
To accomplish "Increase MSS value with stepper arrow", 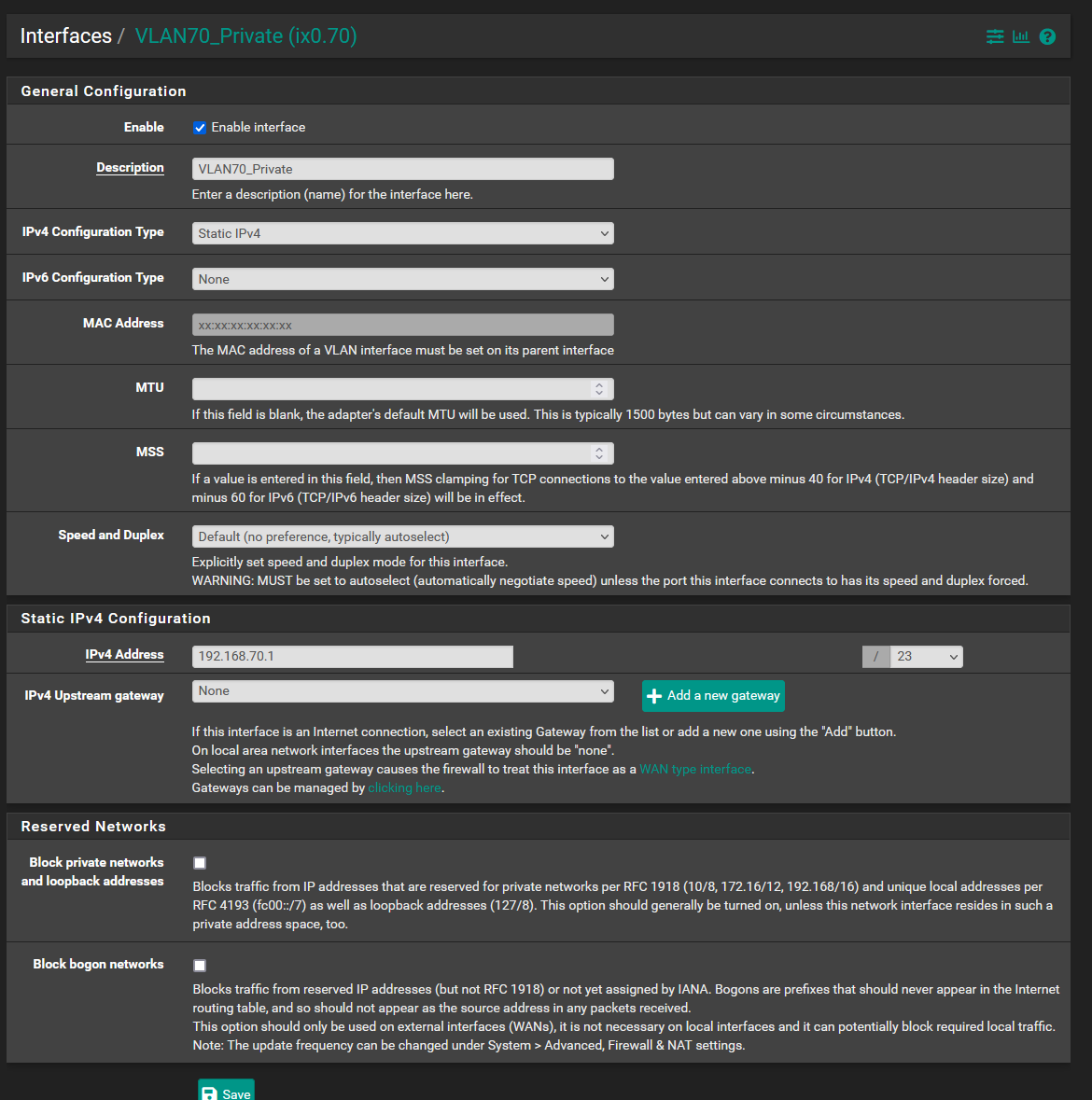I will (598, 449).
